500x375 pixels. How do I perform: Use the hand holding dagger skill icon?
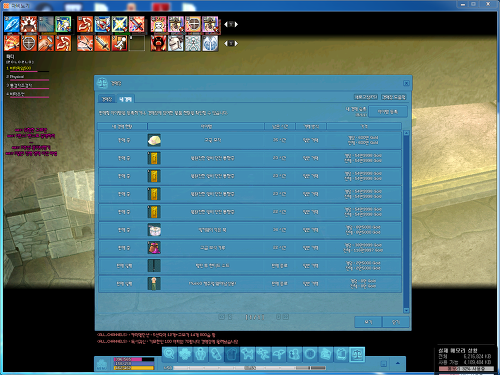[x=46, y=43]
